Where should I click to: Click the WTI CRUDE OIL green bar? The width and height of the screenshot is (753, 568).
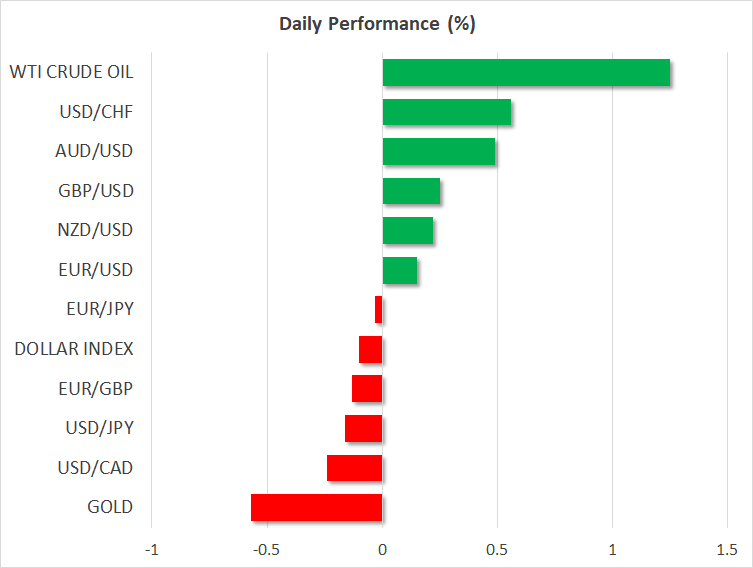point(526,72)
